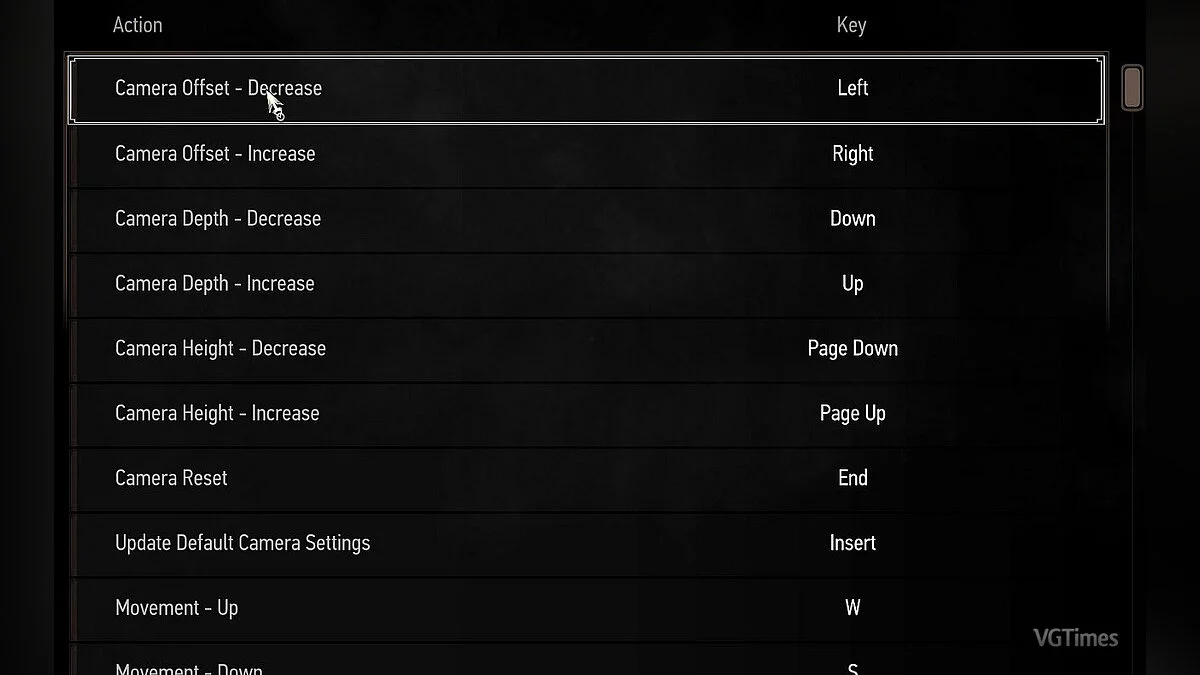Select the Movement - Up action row
This screenshot has height=675, width=1200.
177,609
